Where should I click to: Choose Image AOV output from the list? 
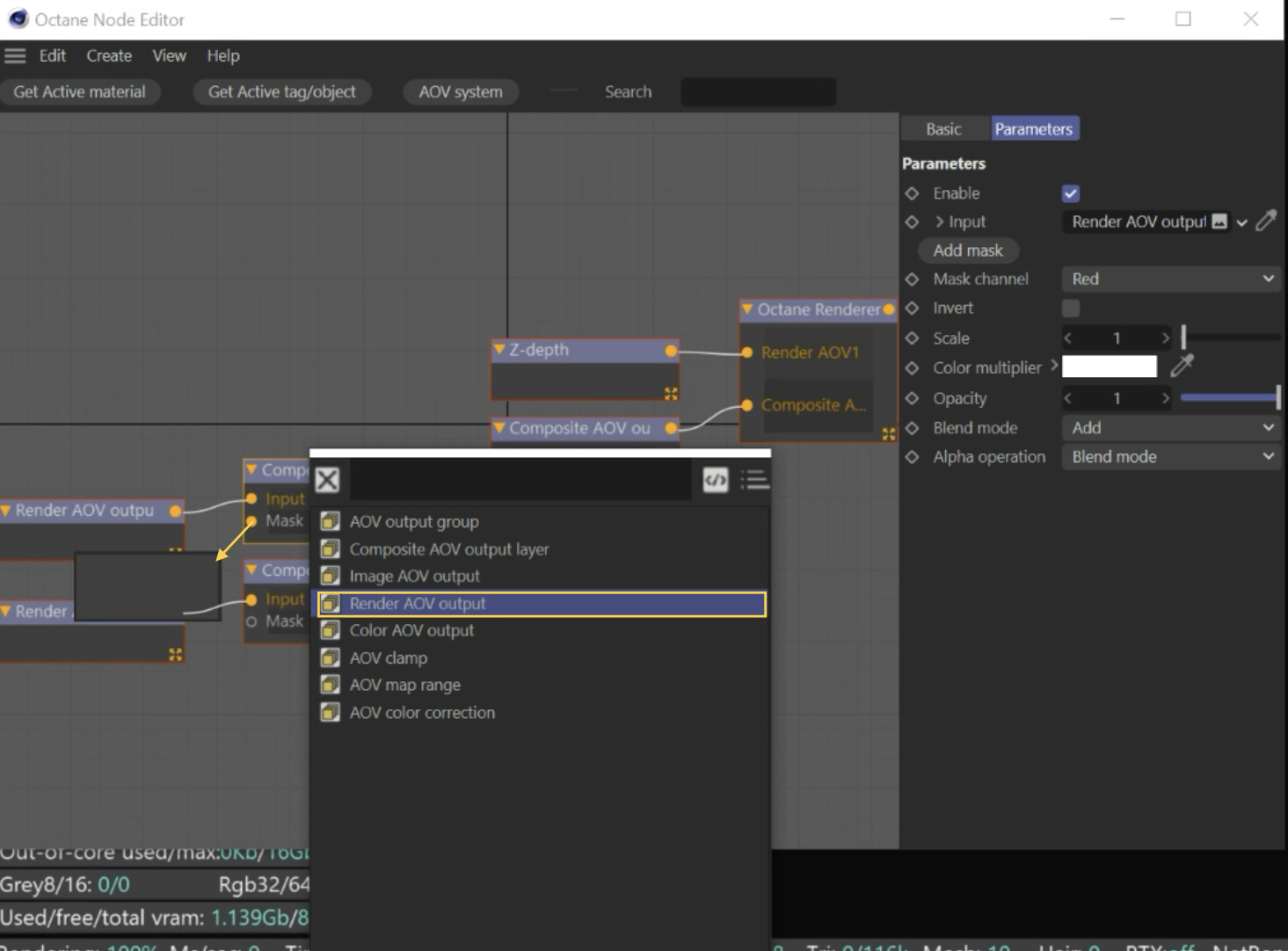click(x=542, y=577)
